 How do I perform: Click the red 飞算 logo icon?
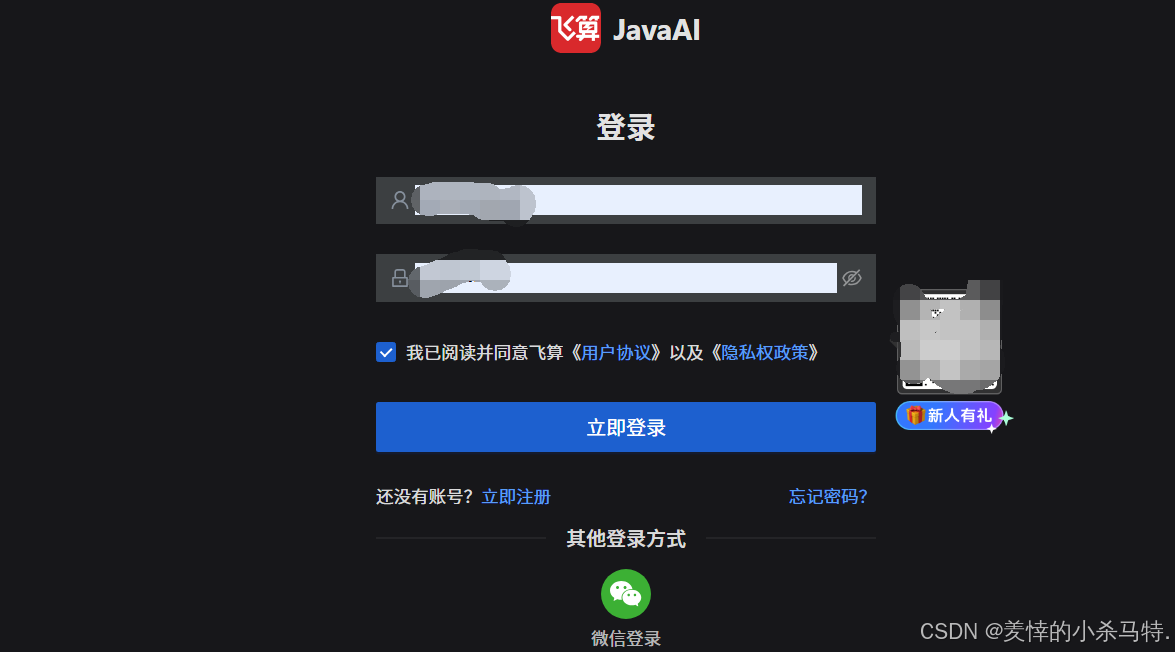coord(576,28)
